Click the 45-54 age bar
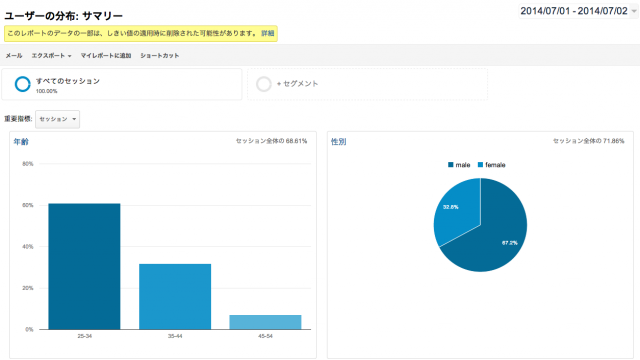Image resolution: width=640 pixels, height=360 pixels. (x=265, y=322)
